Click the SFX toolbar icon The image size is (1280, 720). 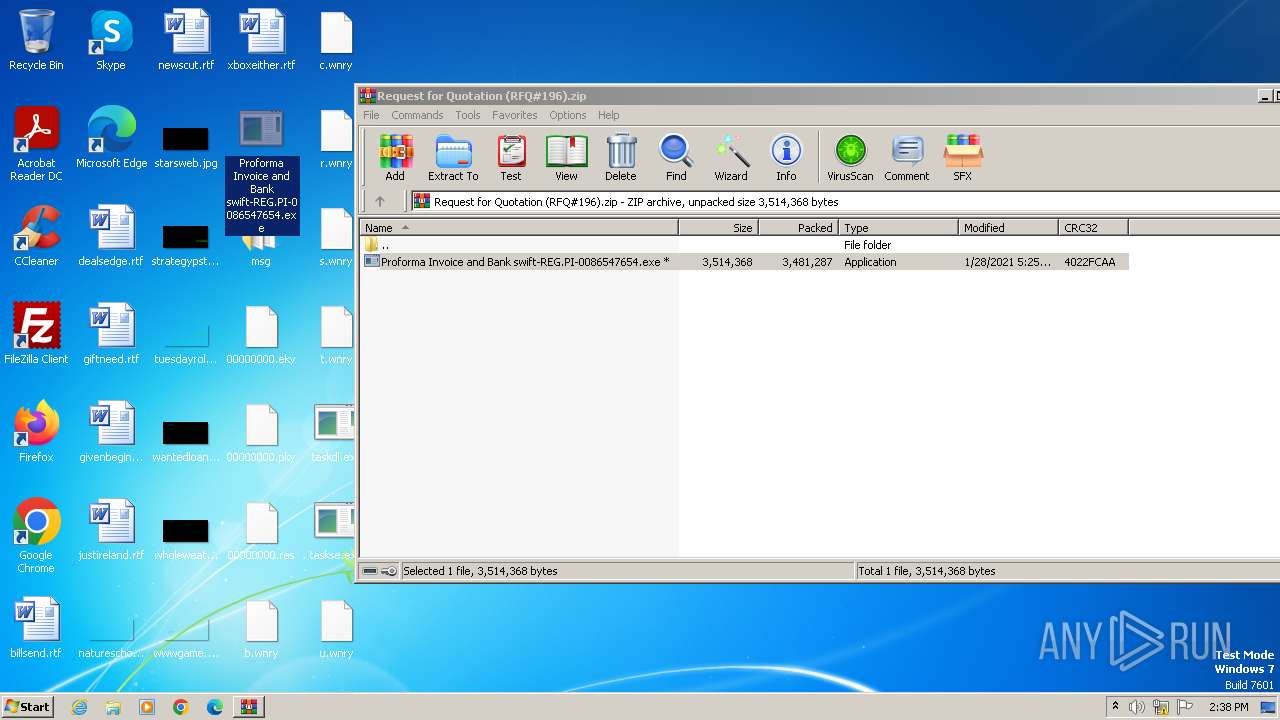963,158
